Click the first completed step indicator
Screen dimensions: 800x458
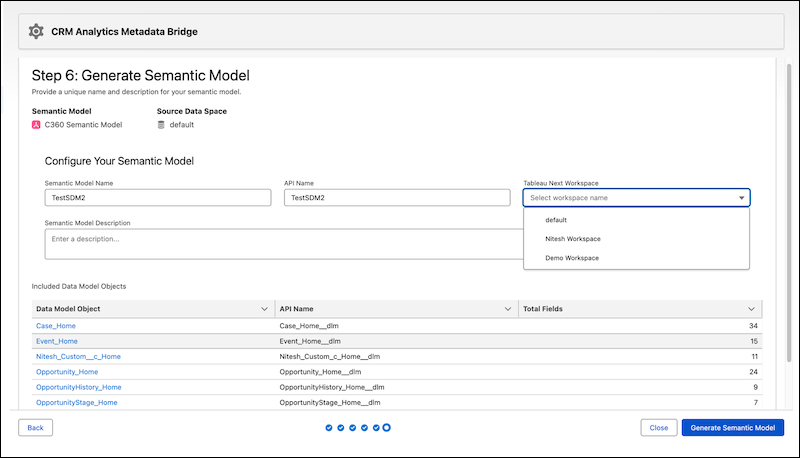pos(329,427)
